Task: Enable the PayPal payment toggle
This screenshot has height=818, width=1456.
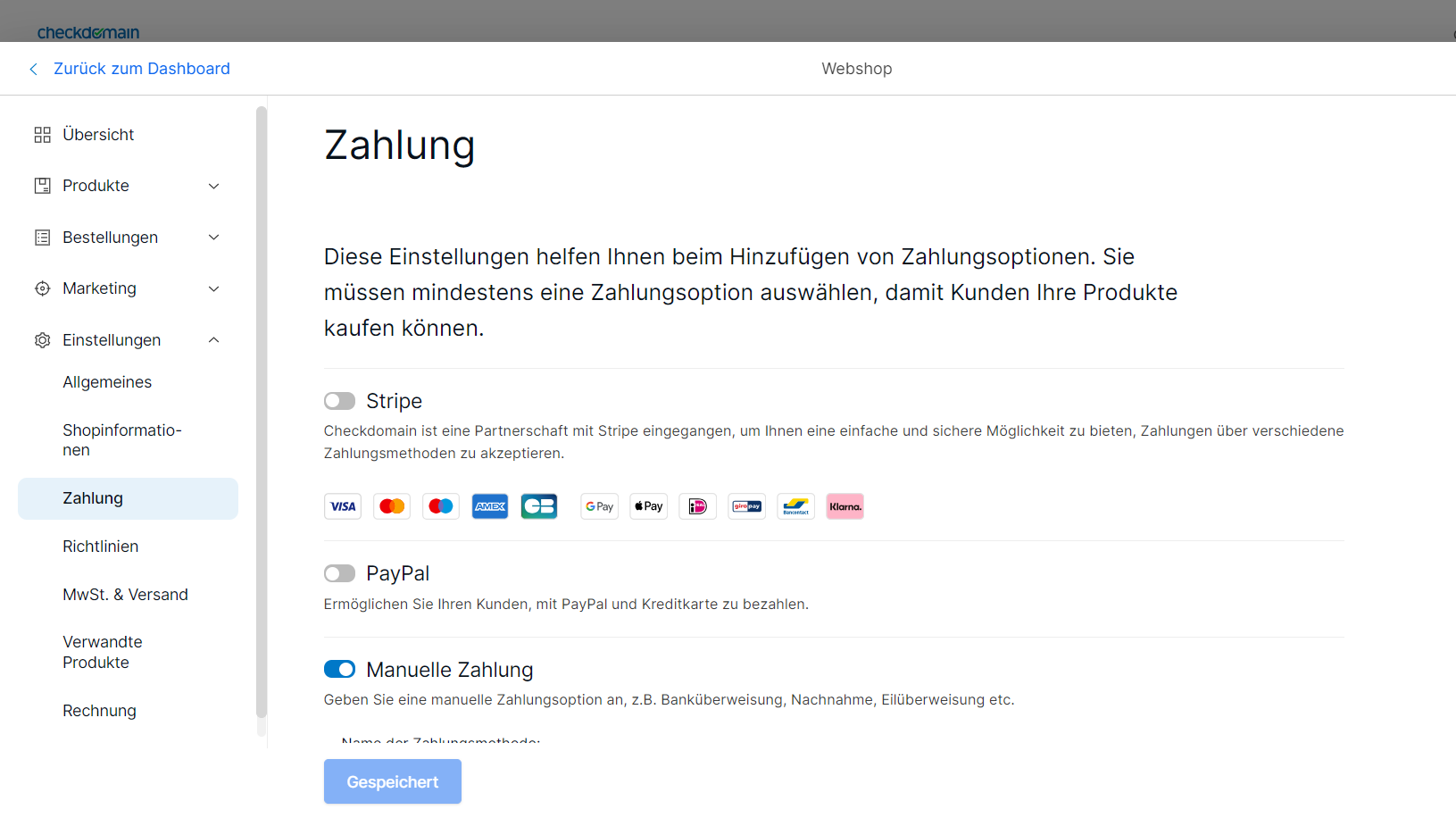Action: (339, 573)
